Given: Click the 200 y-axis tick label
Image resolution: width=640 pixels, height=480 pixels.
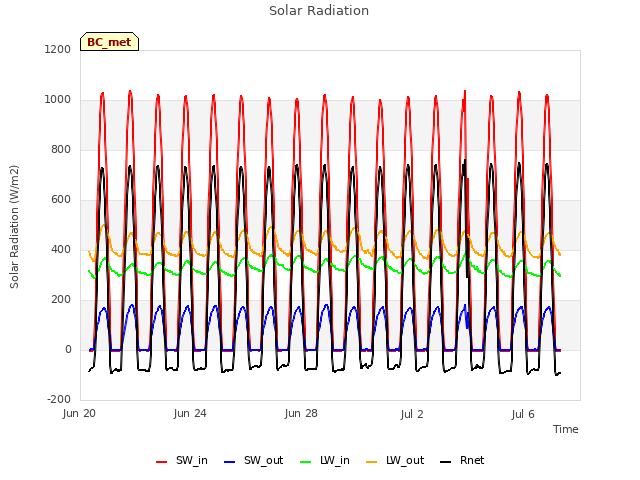Looking at the screenshot, I should click(61, 300).
